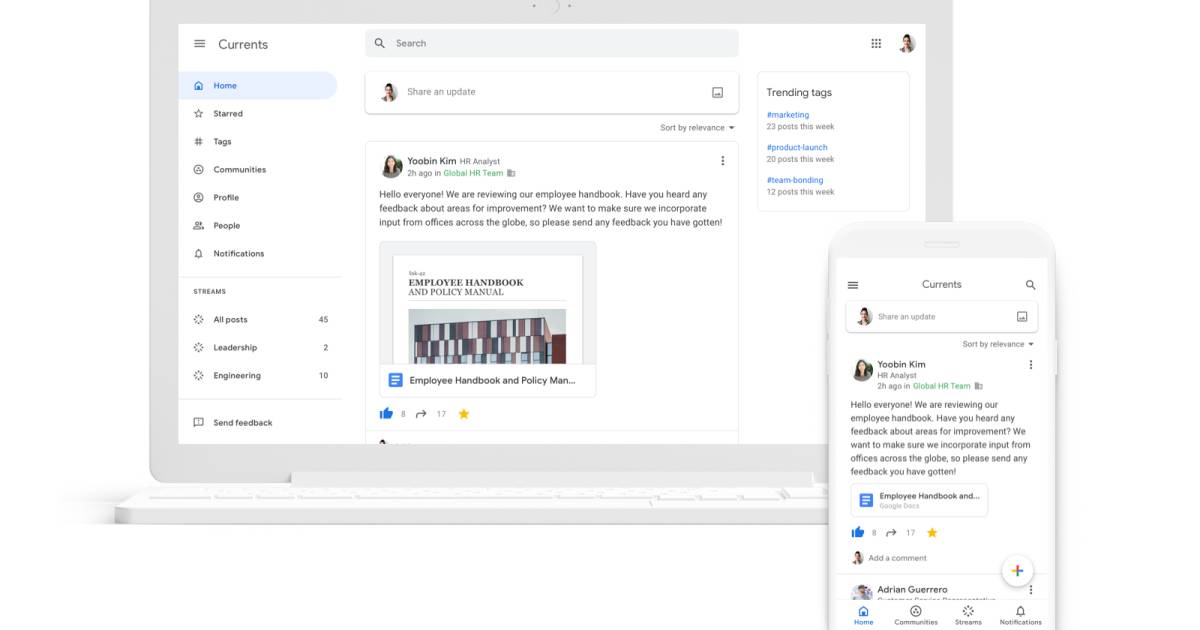Toggle the star on the mobile post
Viewport: 1200px width, 630px height.
tap(932, 532)
